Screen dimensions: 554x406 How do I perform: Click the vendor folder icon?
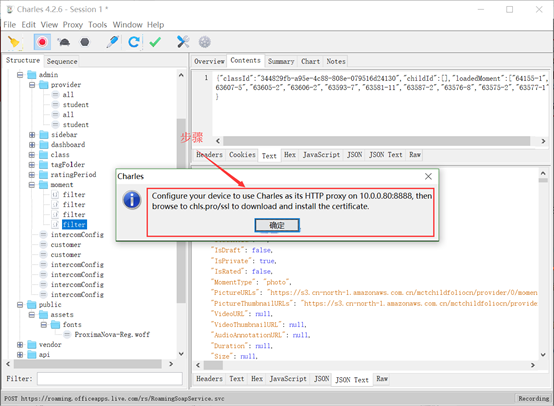click(32, 345)
